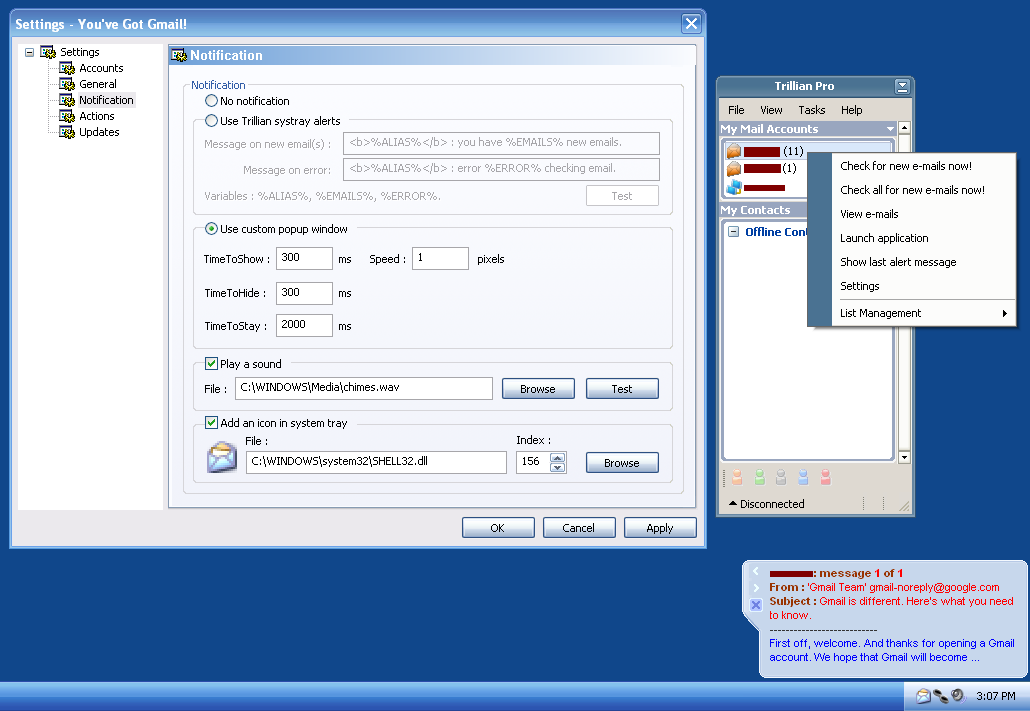Click the network connection tray icon
Viewport: 1030px width, 711px height.
[940, 696]
